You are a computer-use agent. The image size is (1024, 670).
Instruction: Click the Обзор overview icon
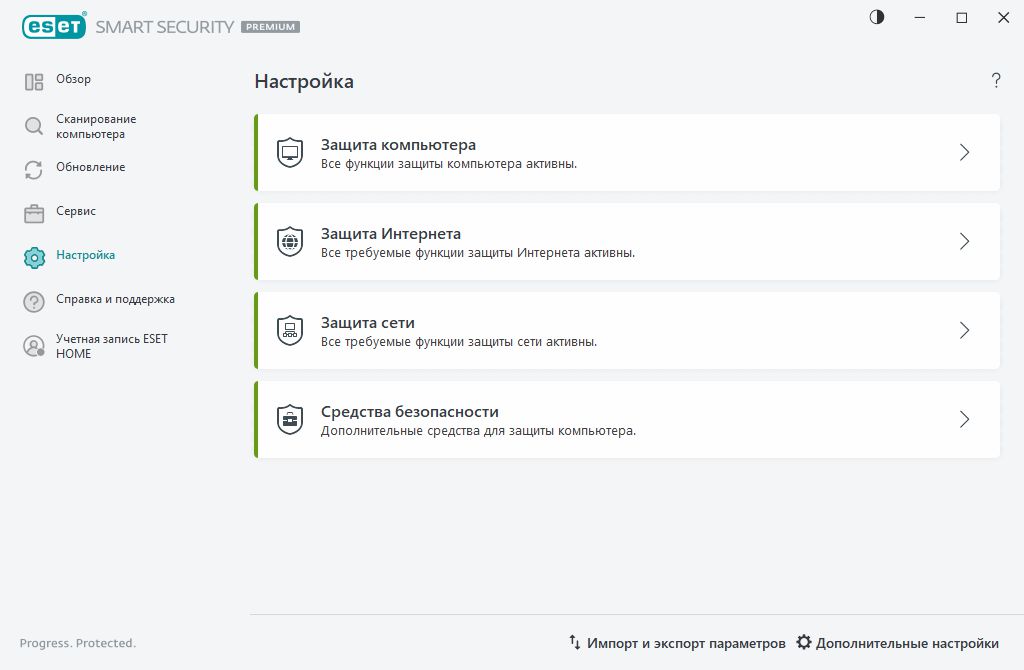[x=33, y=80]
